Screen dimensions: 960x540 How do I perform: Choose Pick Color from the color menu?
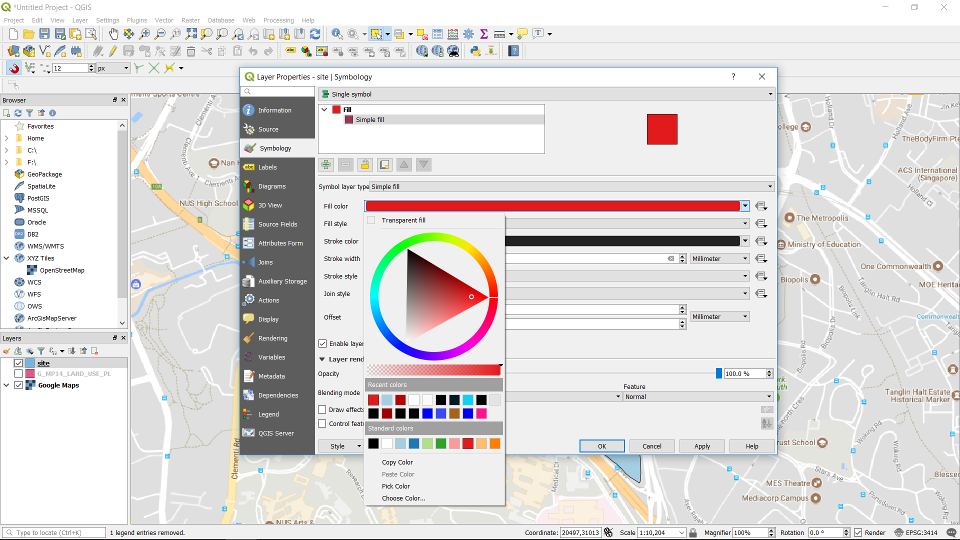pyautogui.click(x=396, y=486)
